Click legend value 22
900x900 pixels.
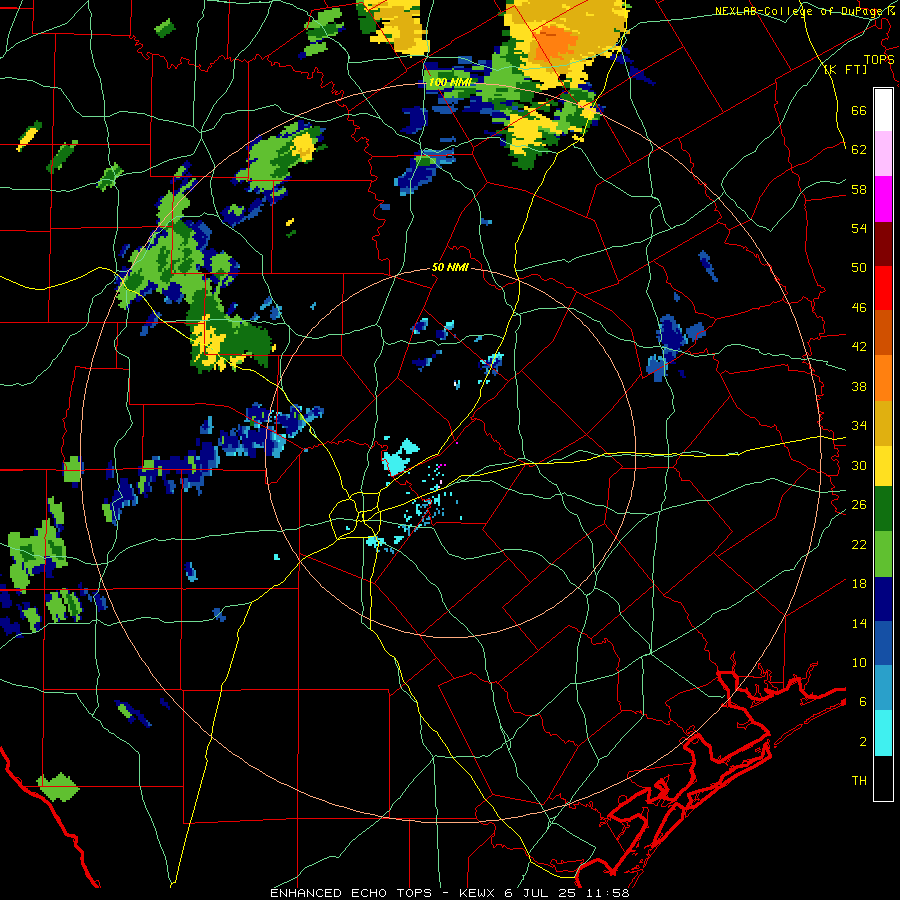pos(859,544)
